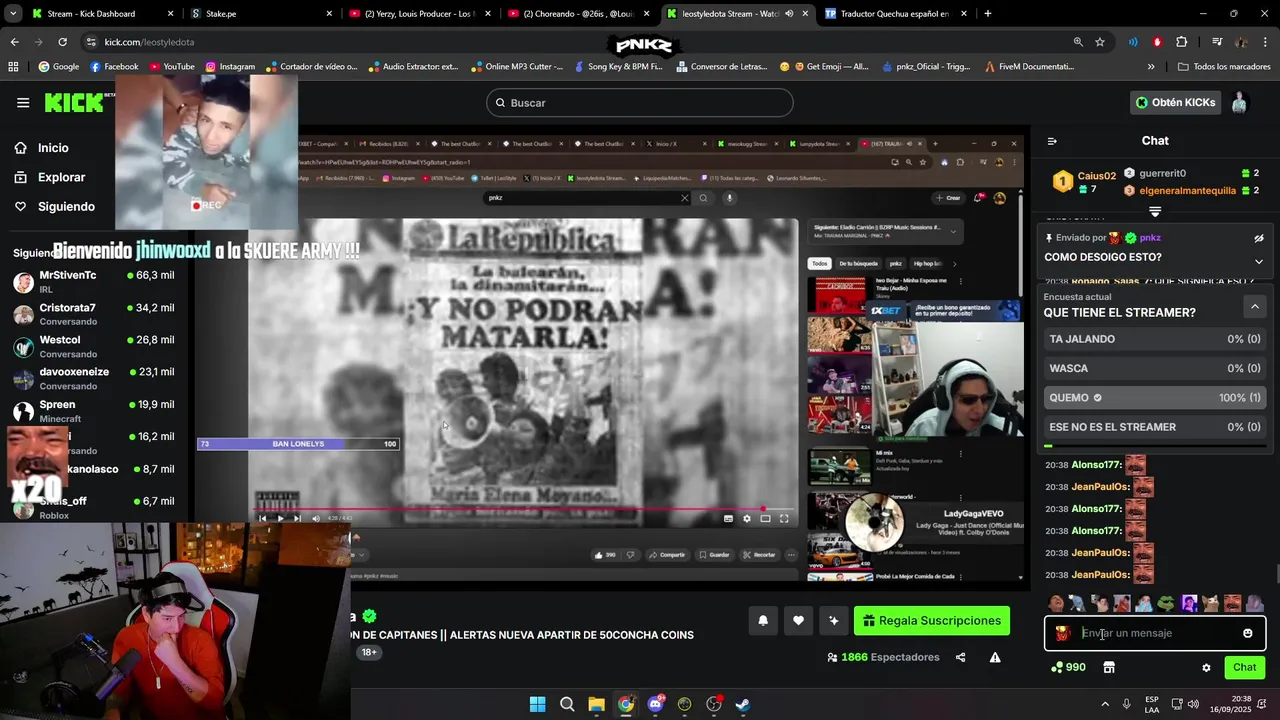Share the stream via share icon

tap(960, 657)
